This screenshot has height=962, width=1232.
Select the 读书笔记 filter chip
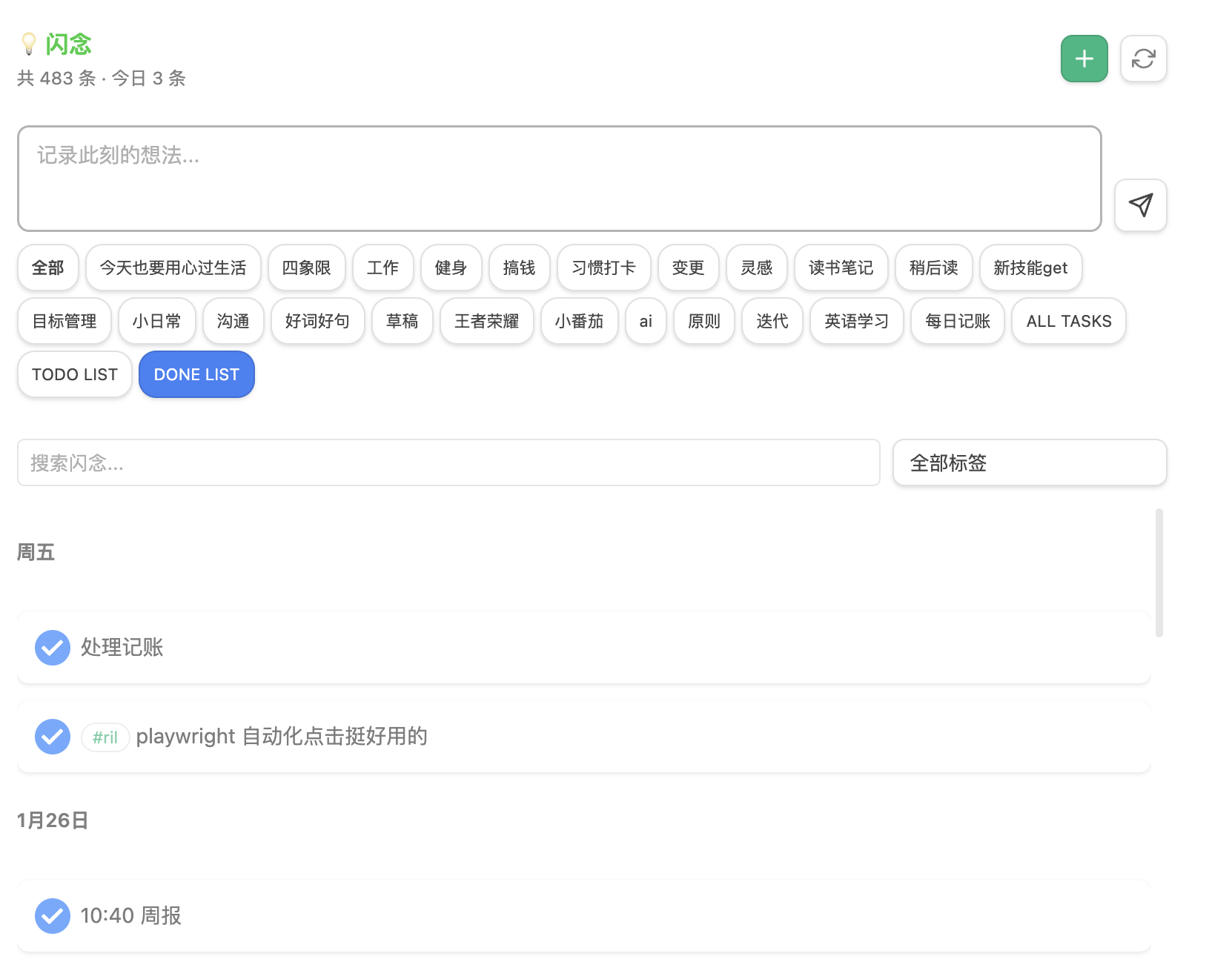coord(841,268)
